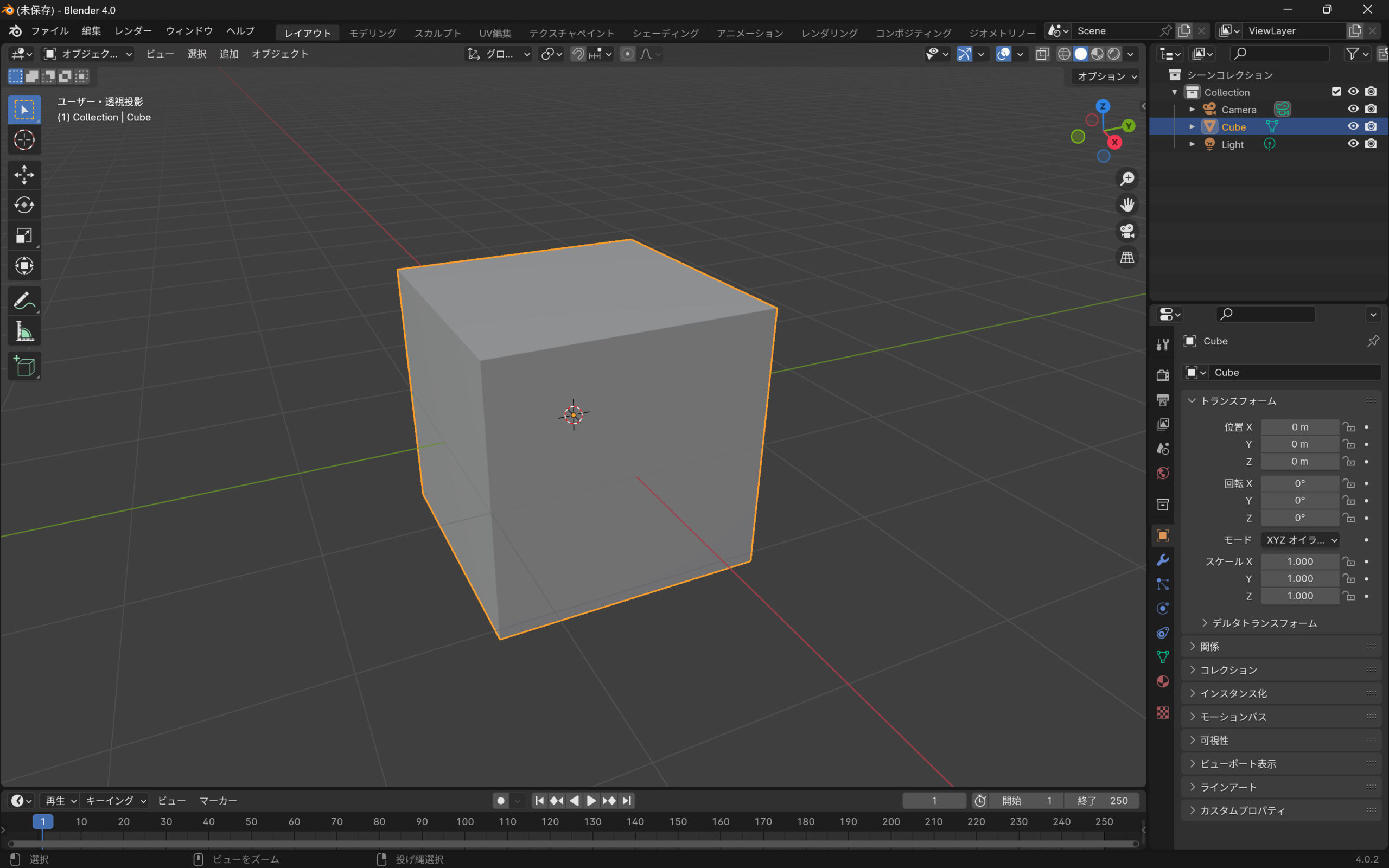
Task: Select the Rotate tool
Action: click(23, 205)
